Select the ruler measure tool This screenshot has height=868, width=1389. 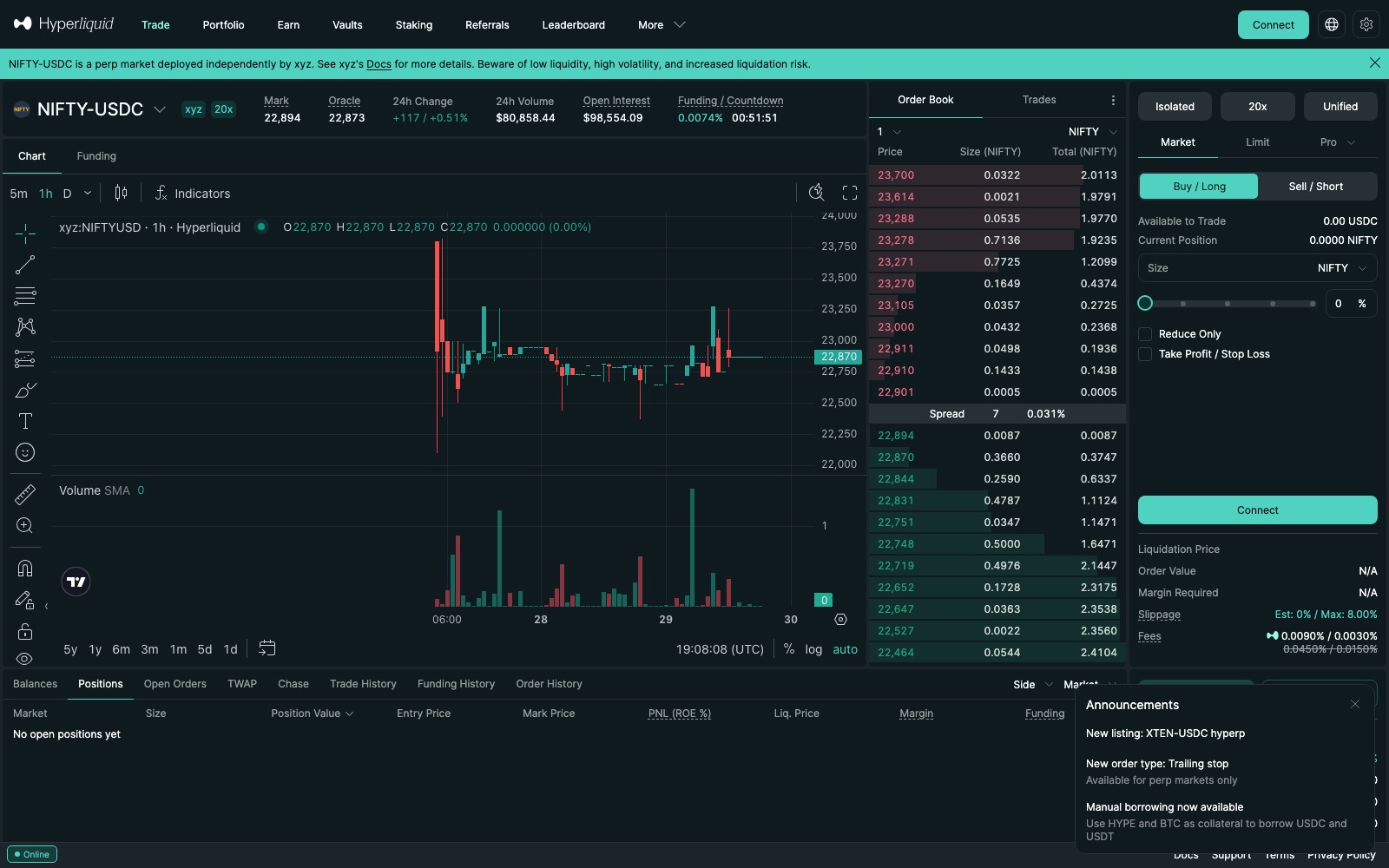click(25, 494)
